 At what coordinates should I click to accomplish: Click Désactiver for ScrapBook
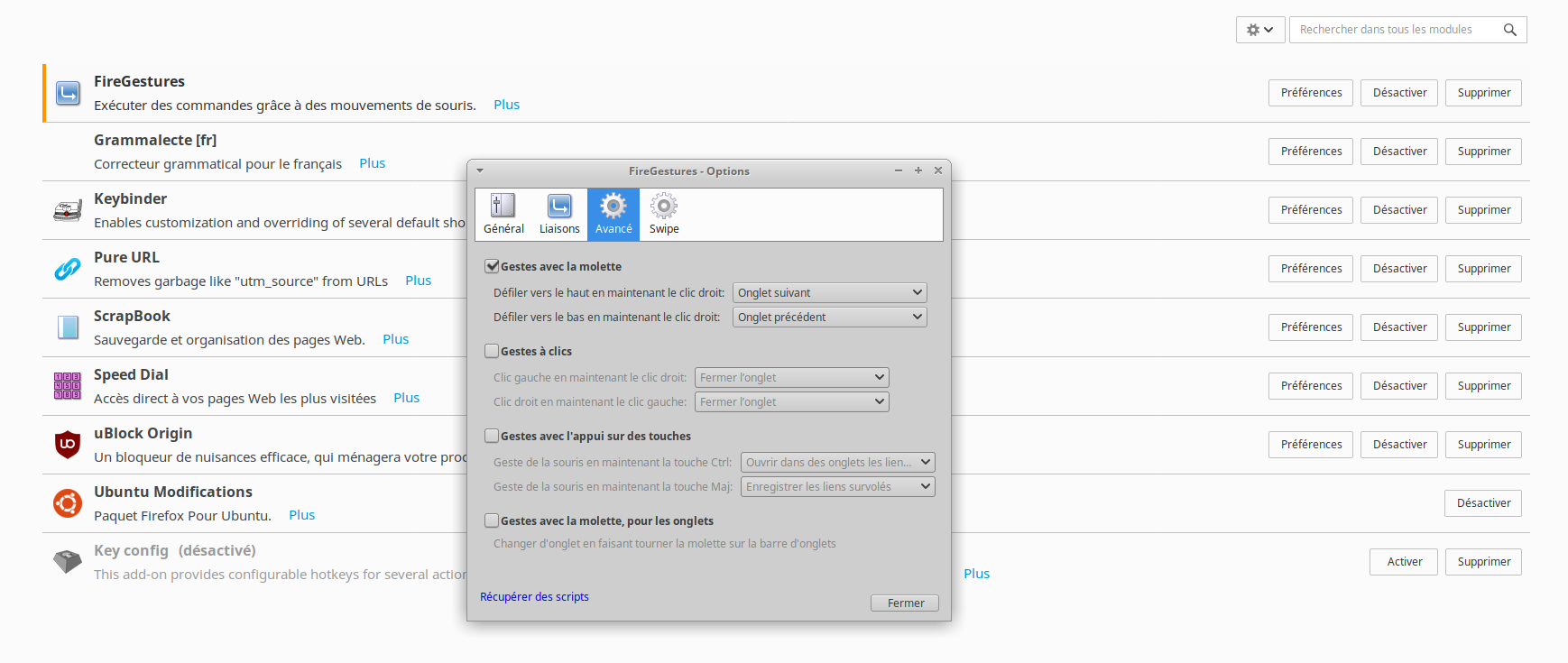[x=1399, y=327]
